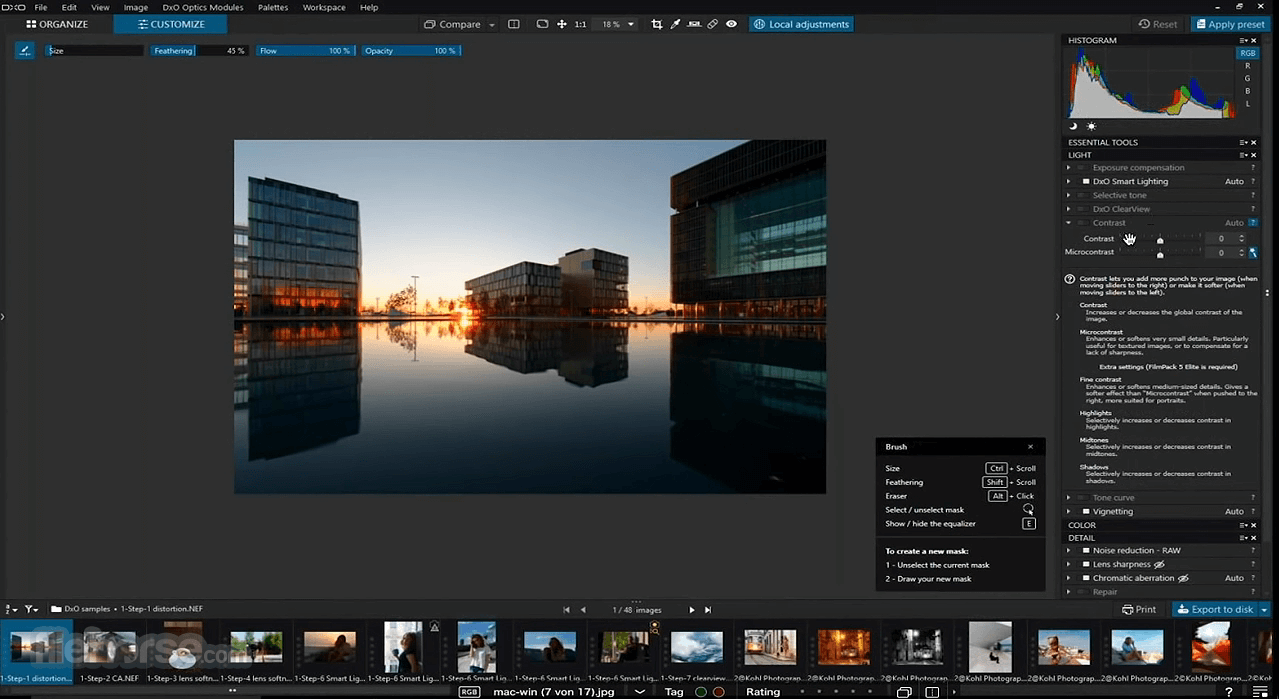
Task: Set zoom to 1:1
Action: tap(580, 24)
